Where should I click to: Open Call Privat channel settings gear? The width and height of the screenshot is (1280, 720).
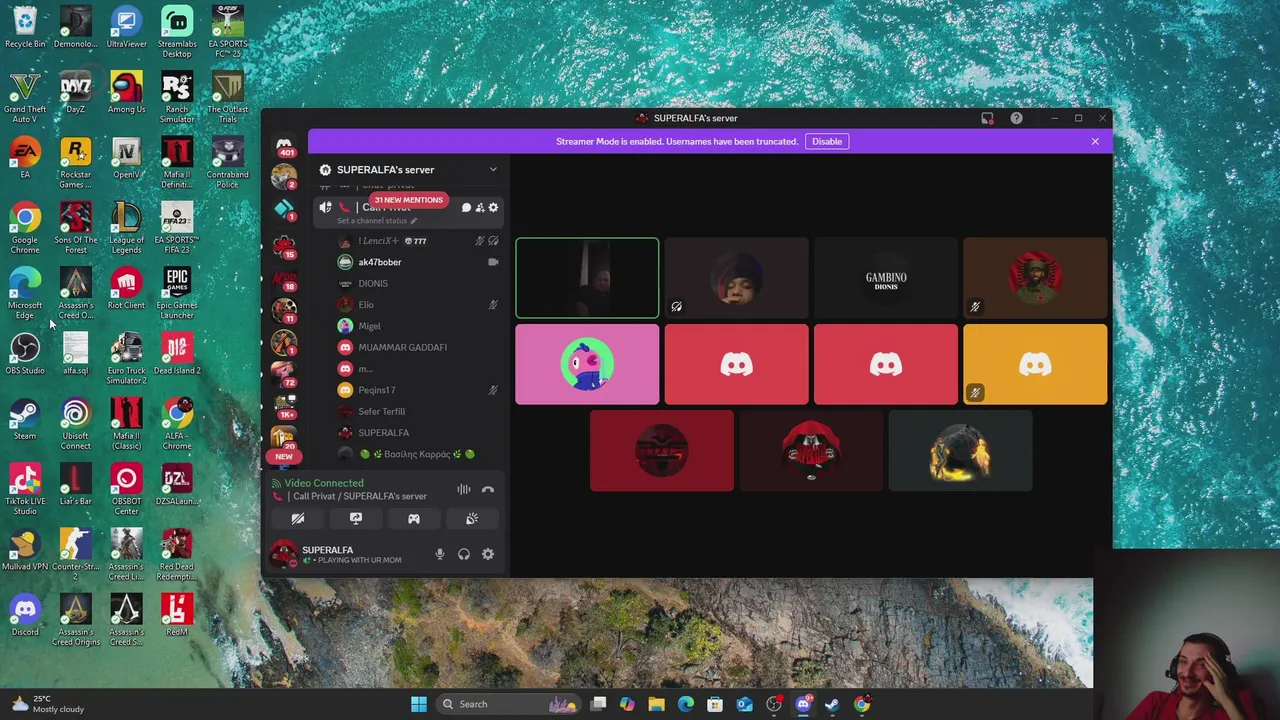(493, 207)
